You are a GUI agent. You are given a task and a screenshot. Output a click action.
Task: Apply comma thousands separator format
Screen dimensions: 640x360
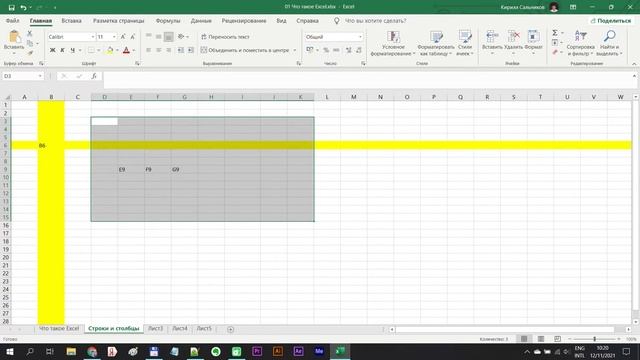pos(336,50)
